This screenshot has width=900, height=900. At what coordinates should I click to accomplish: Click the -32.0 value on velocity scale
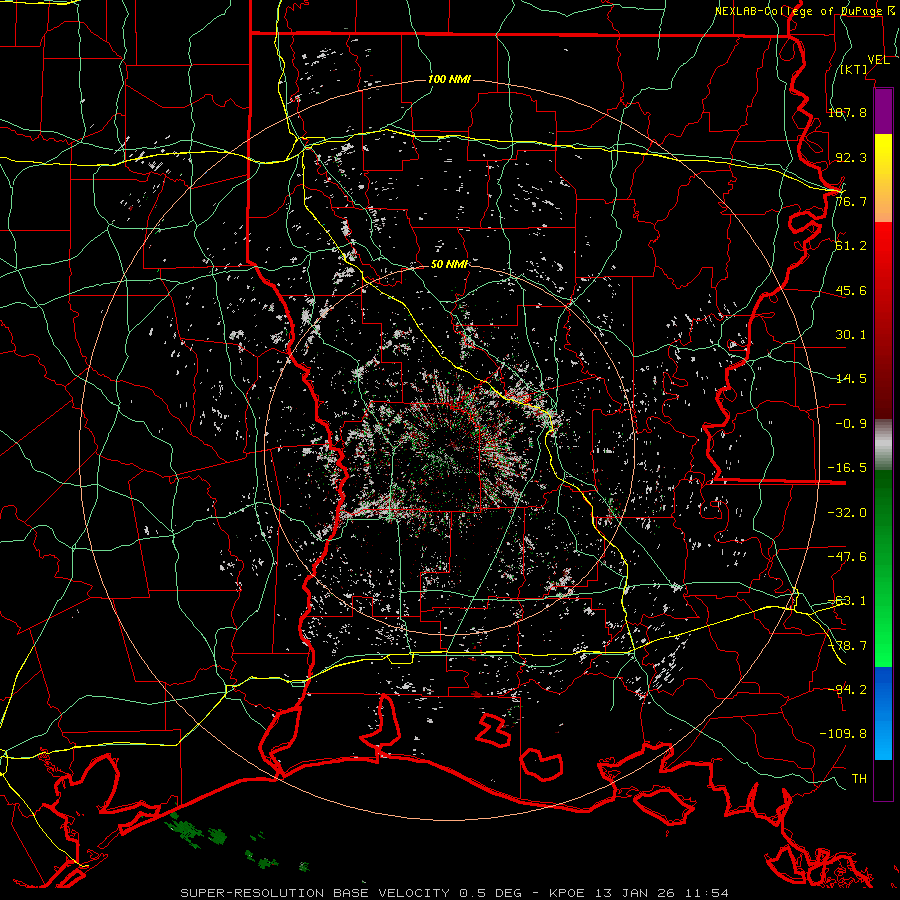pos(847,513)
